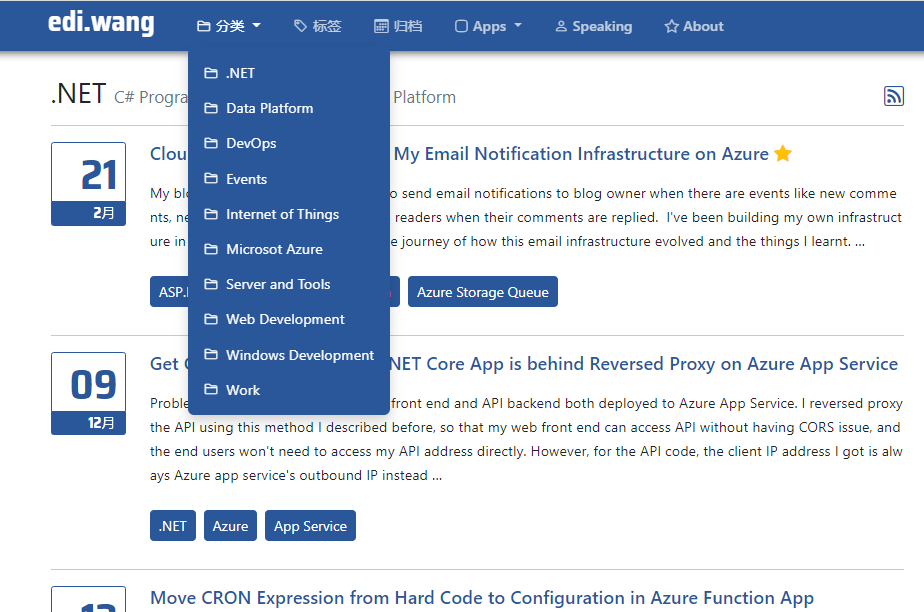Select Data Platform category
924x612 pixels.
point(289,108)
